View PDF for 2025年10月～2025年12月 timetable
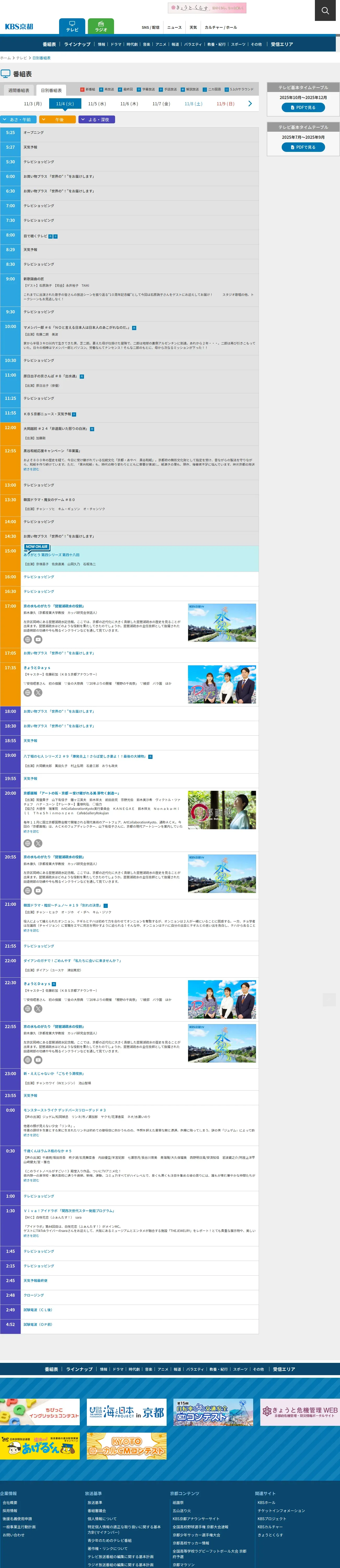The height and width of the screenshot is (1568, 340). (303, 108)
